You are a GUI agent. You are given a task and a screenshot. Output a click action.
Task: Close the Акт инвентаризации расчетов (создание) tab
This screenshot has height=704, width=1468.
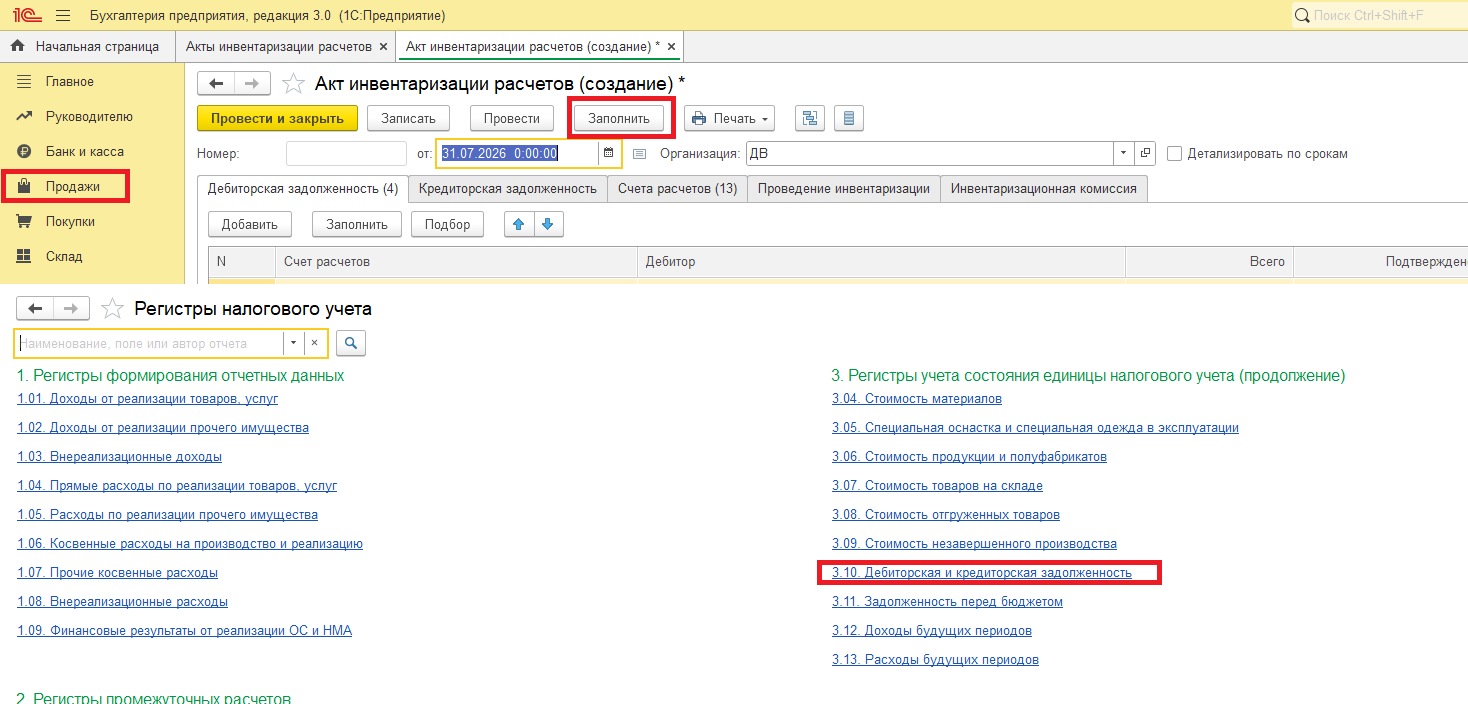[x=671, y=47]
